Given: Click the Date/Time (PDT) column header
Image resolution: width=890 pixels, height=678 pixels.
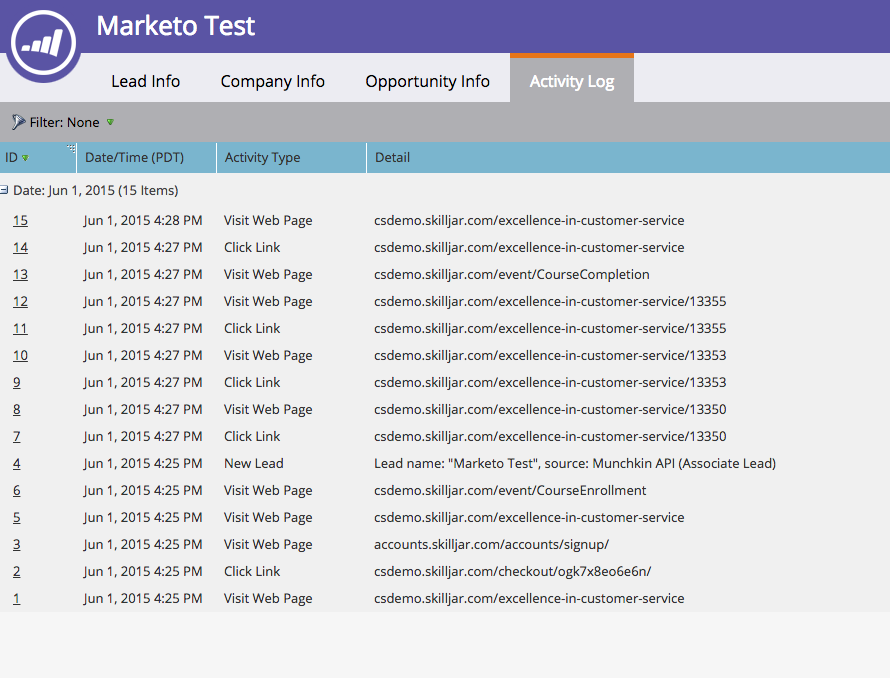Looking at the screenshot, I should click(146, 157).
